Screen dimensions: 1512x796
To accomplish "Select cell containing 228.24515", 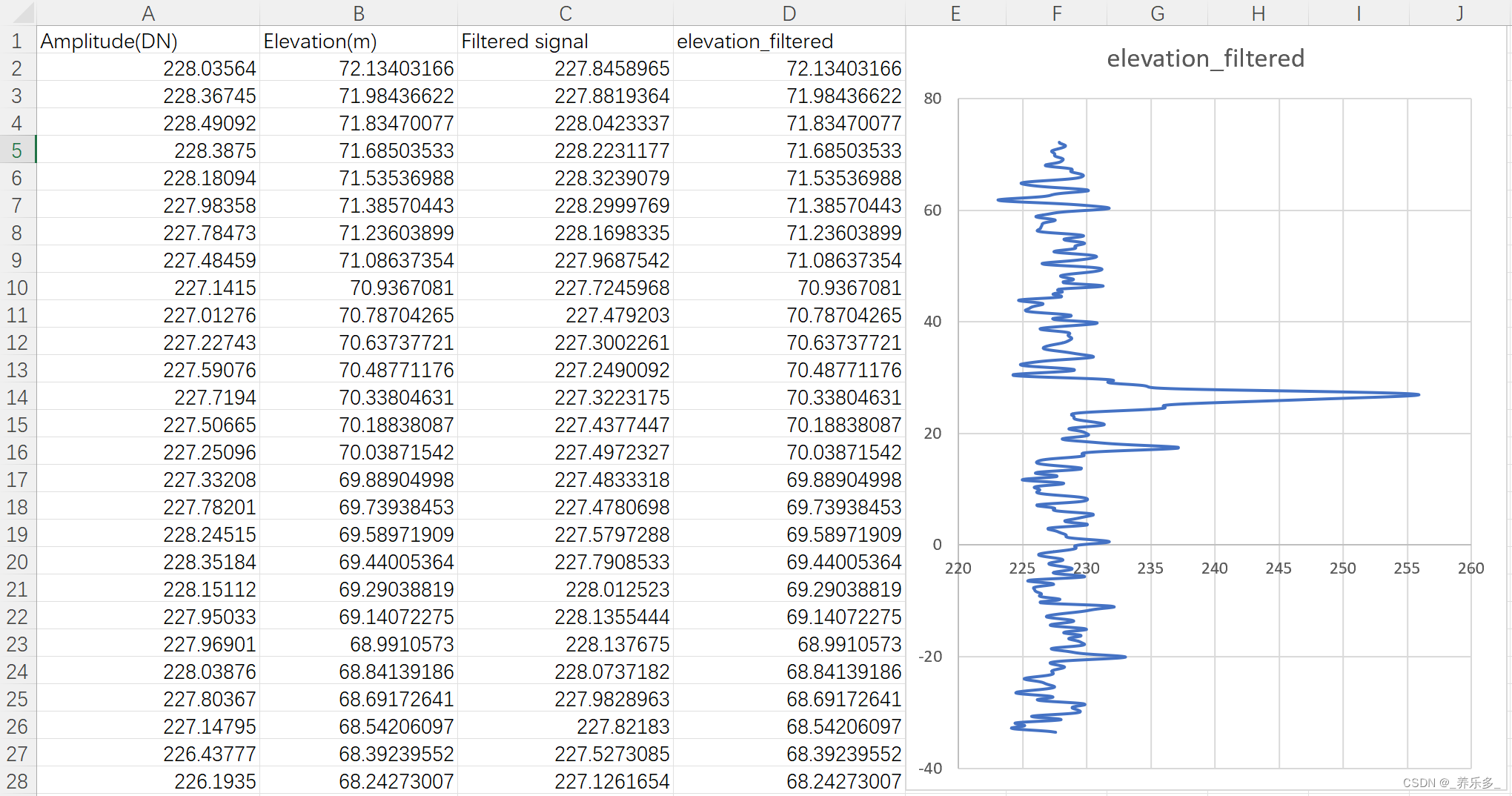I will tap(148, 534).
